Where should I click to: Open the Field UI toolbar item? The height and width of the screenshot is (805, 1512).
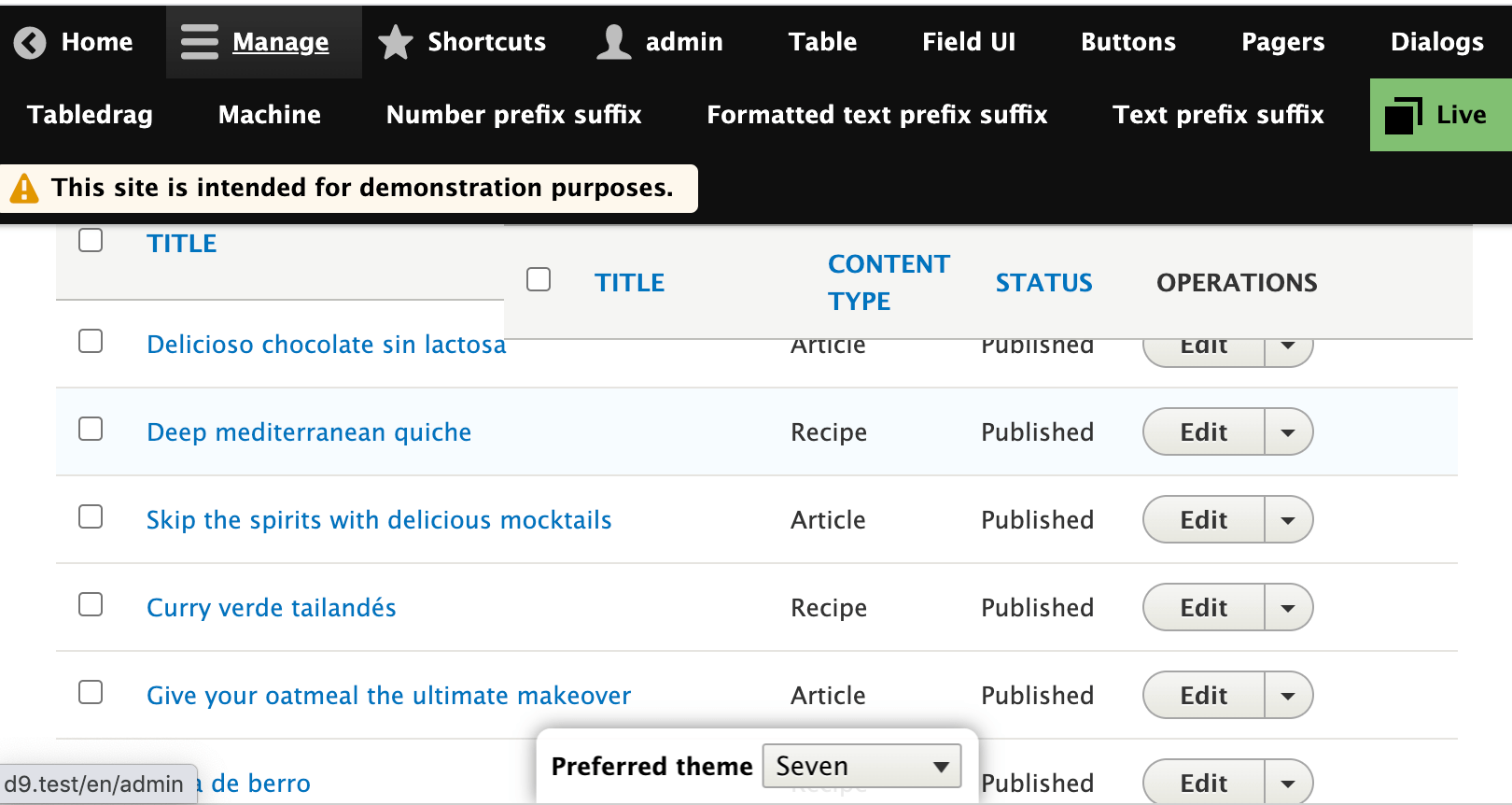pyautogui.click(x=969, y=42)
